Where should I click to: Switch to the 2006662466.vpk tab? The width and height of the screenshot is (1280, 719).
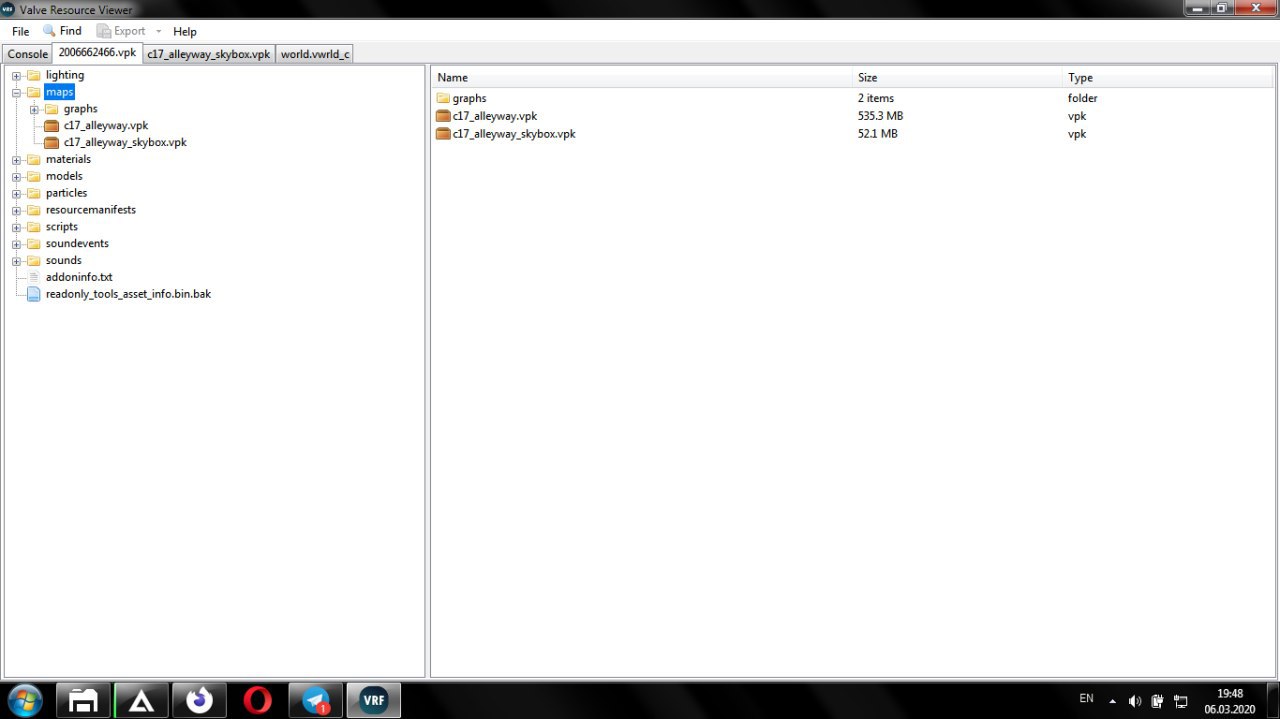tap(97, 52)
